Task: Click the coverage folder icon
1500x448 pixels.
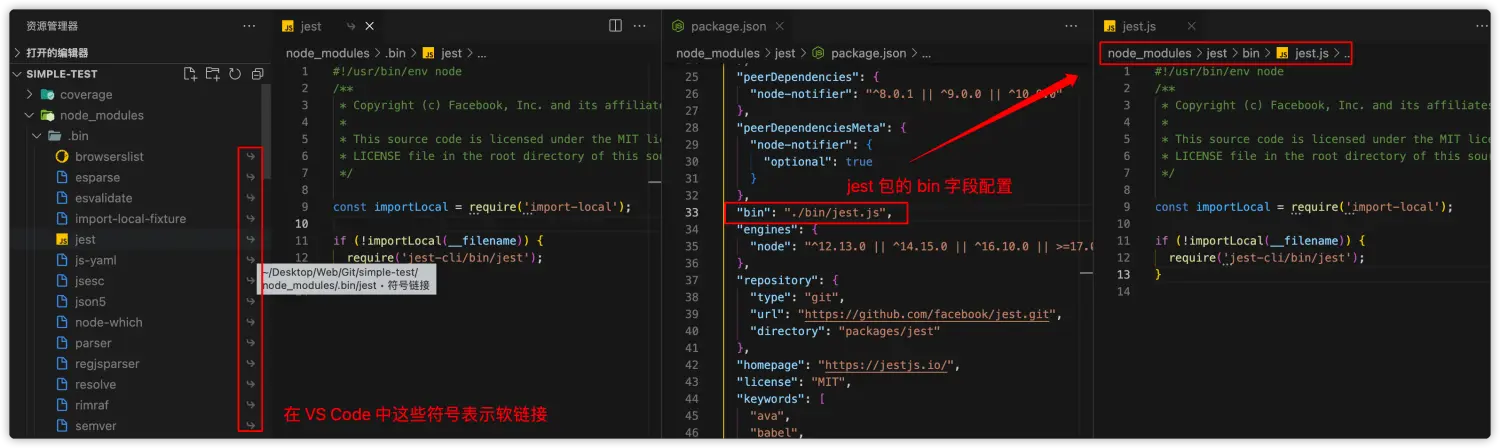Action: coord(47,95)
